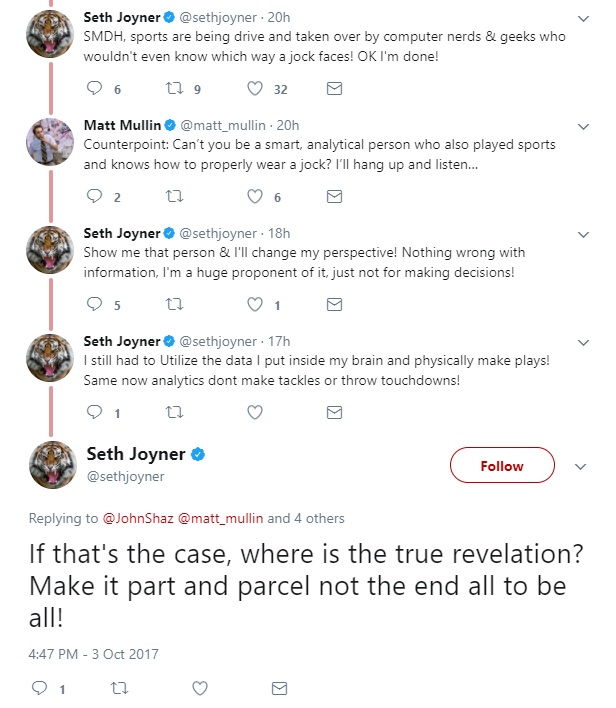Like the 'Show me that person' tweet
616x708 pixels.
coord(255,304)
